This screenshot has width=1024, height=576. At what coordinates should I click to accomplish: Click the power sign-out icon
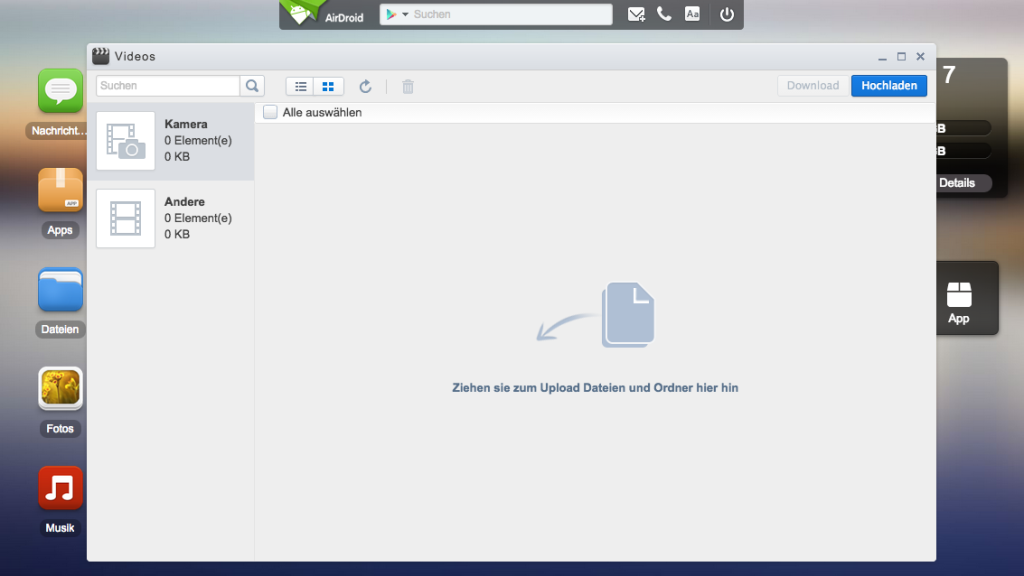(727, 14)
